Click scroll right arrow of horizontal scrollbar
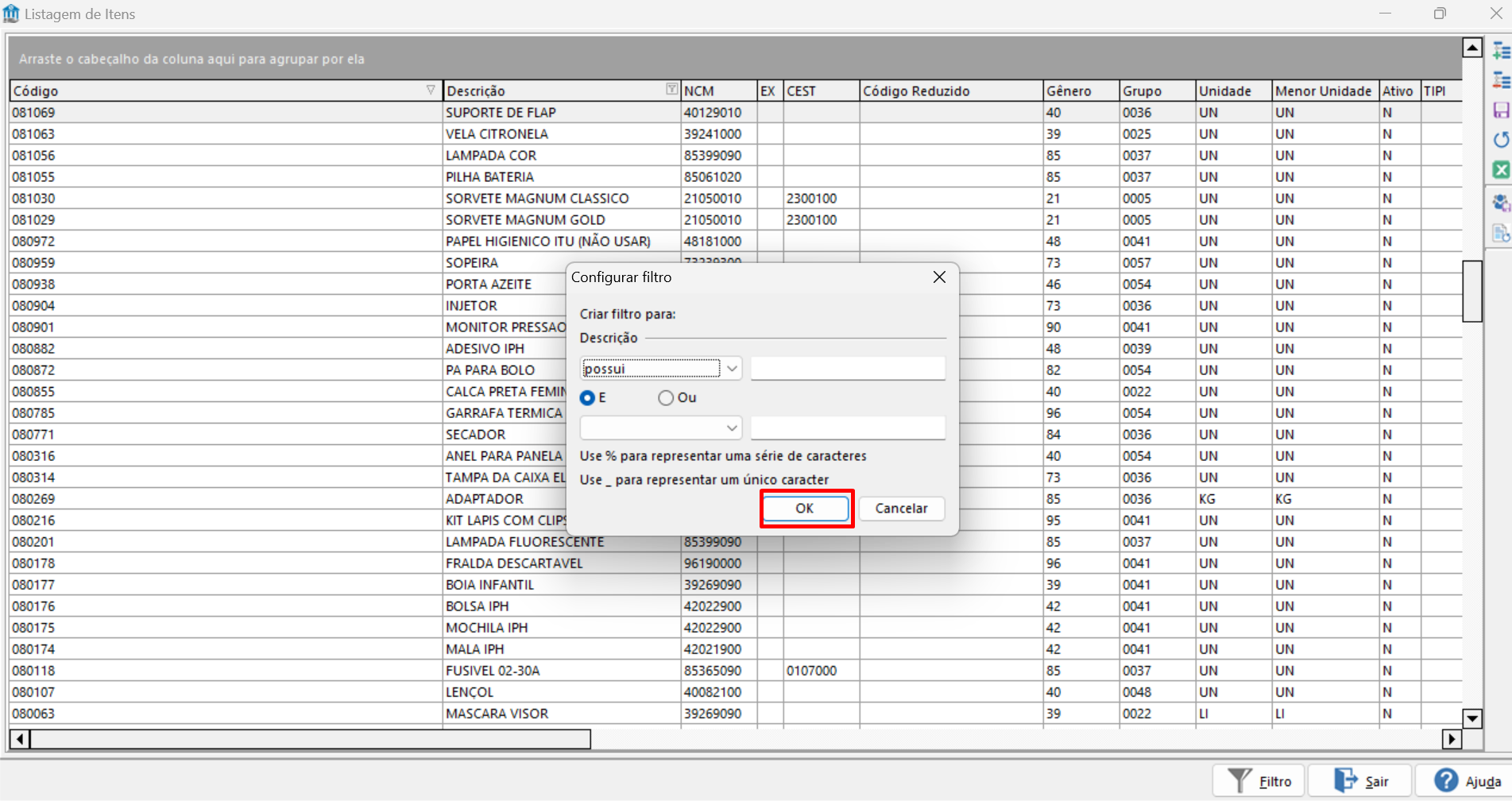 click(1452, 739)
